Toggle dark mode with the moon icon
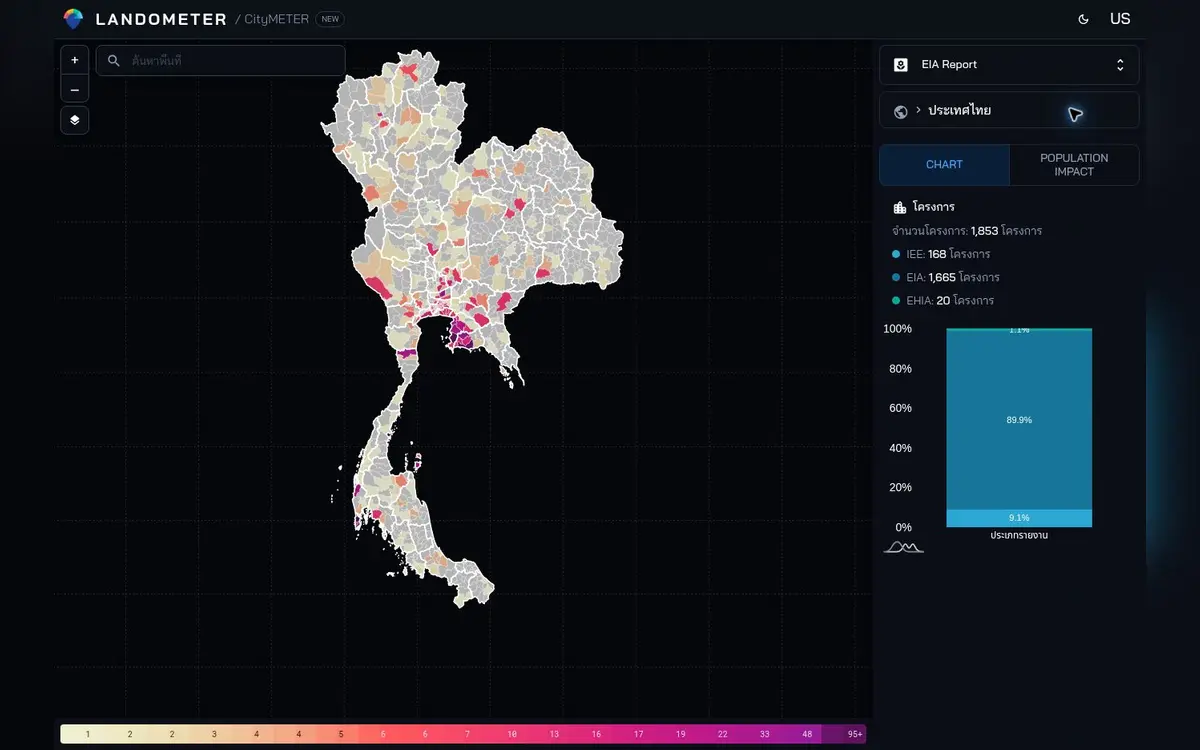The width and height of the screenshot is (1200, 750). (x=1083, y=19)
